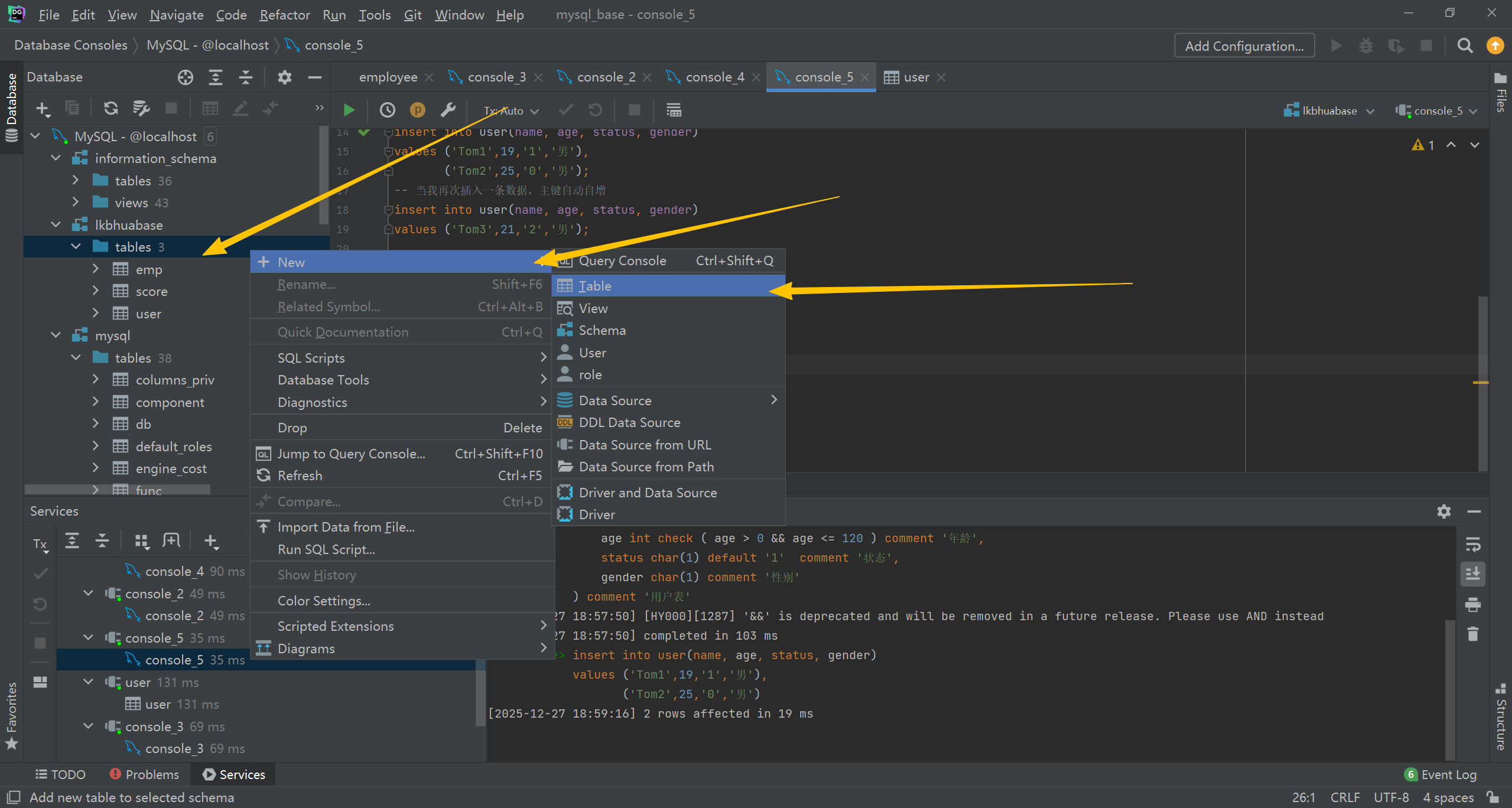This screenshot has width=1512, height=808.
Task: Open console settings wrench icon
Action: (x=448, y=110)
